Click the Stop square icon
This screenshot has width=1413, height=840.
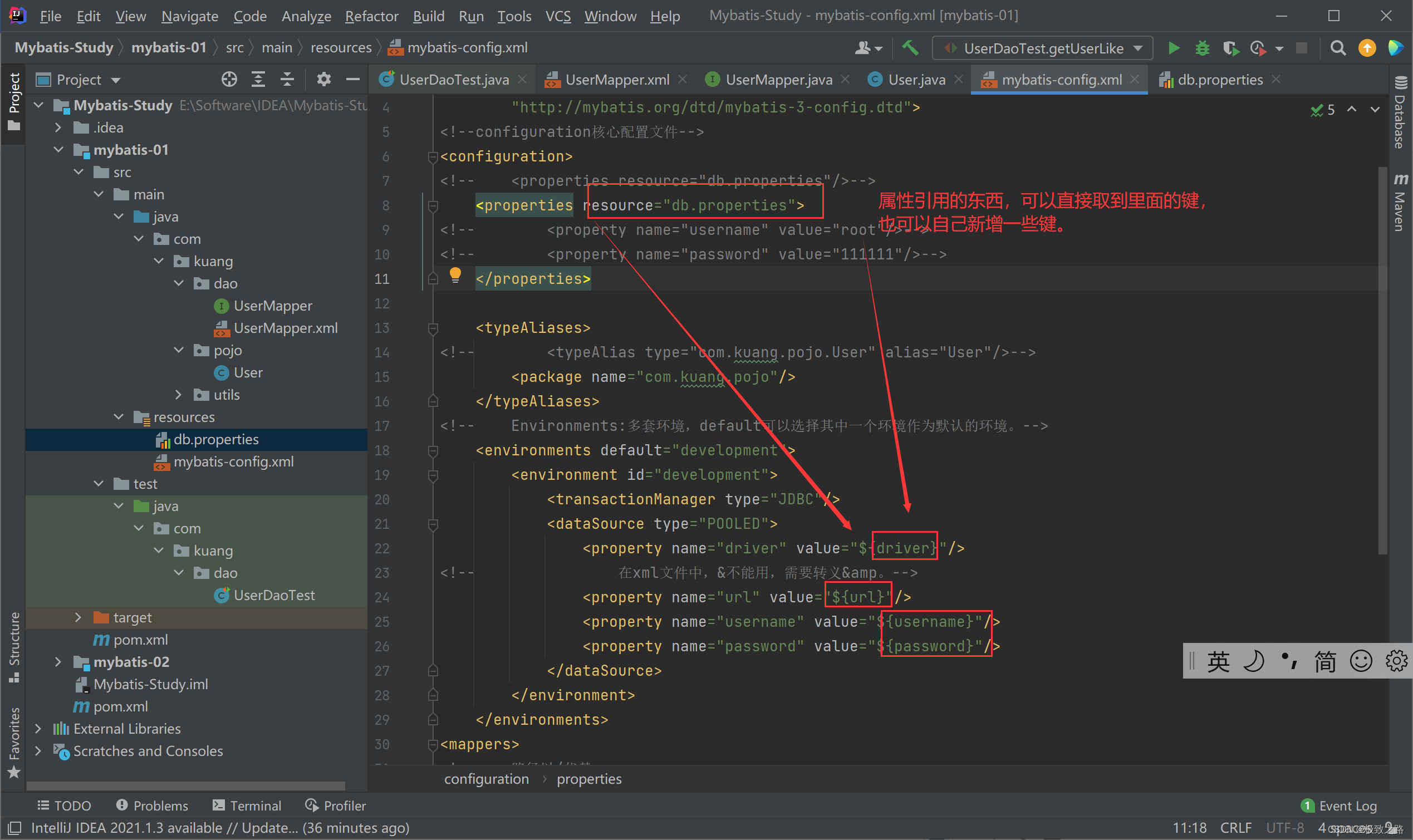(1302, 48)
